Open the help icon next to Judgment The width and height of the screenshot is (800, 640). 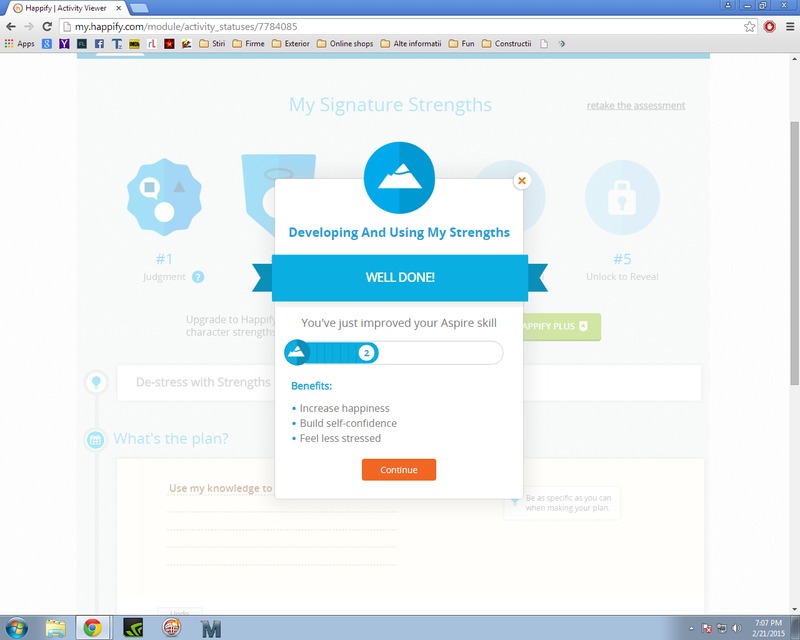click(198, 277)
